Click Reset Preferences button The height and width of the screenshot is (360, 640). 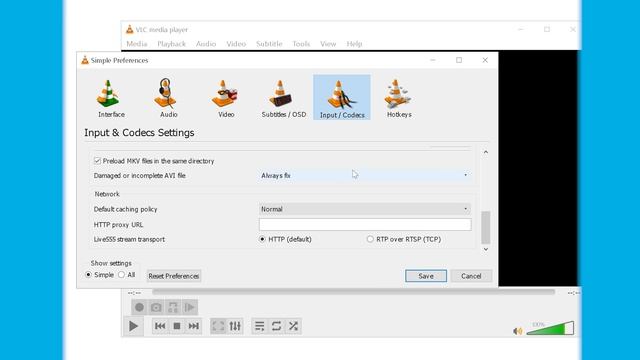click(173, 276)
